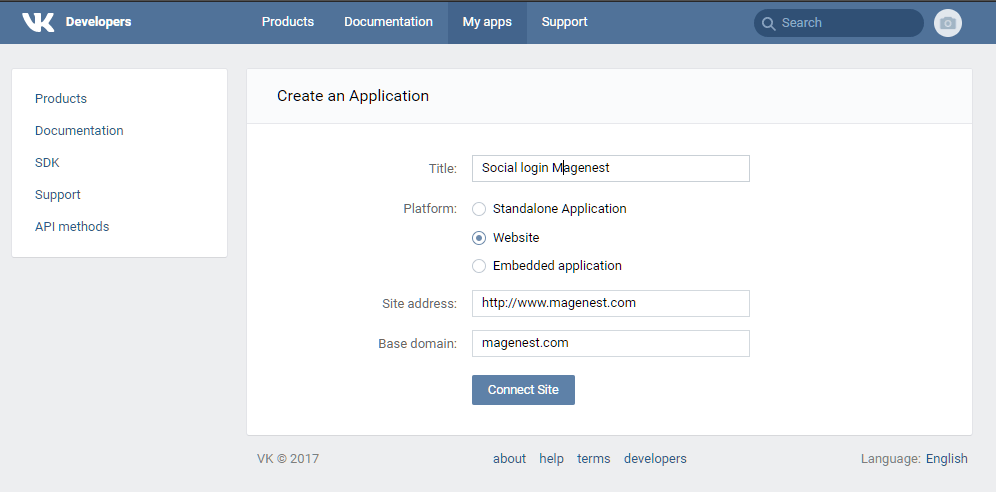The width and height of the screenshot is (996, 492).
Task: Click the 'Platform:' label
Action: click(x=430, y=209)
